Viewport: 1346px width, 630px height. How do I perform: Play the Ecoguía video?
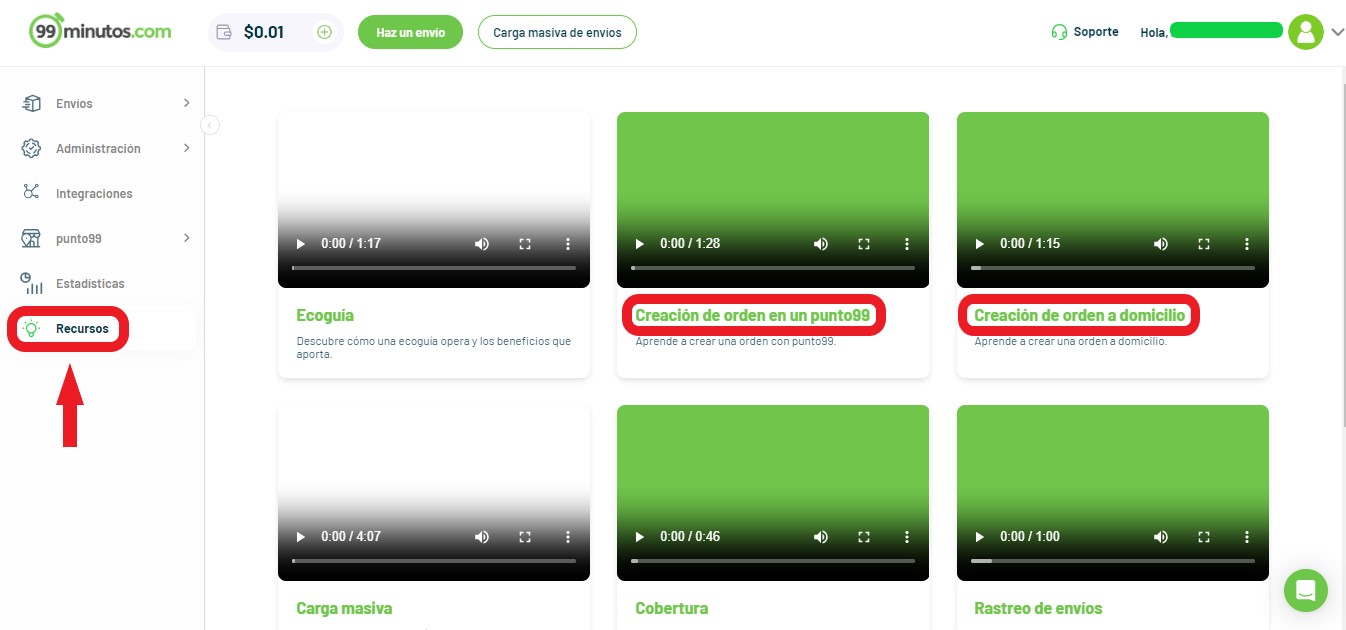pyautogui.click(x=300, y=243)
